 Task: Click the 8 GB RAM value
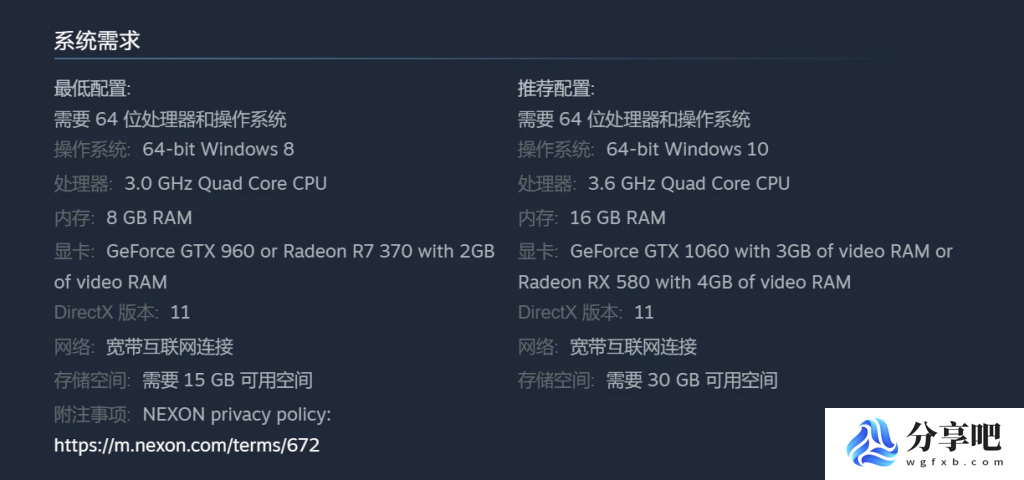click(149, 217)
